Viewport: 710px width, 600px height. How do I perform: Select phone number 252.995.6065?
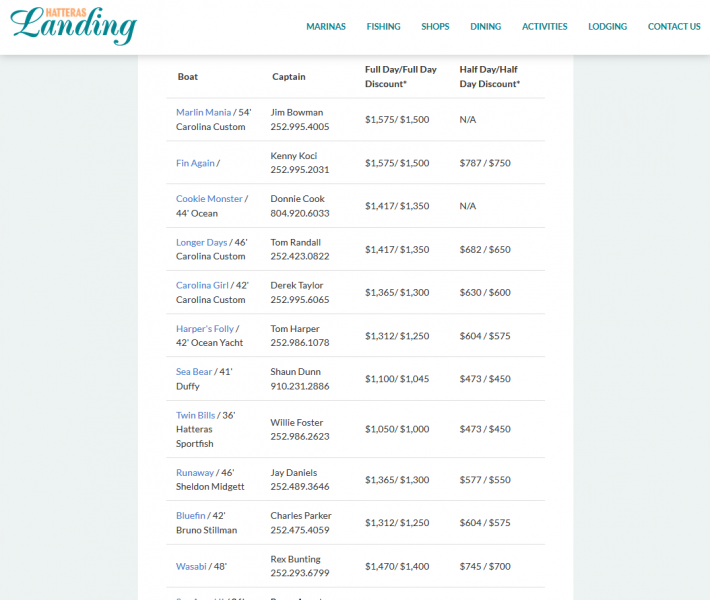300,300
